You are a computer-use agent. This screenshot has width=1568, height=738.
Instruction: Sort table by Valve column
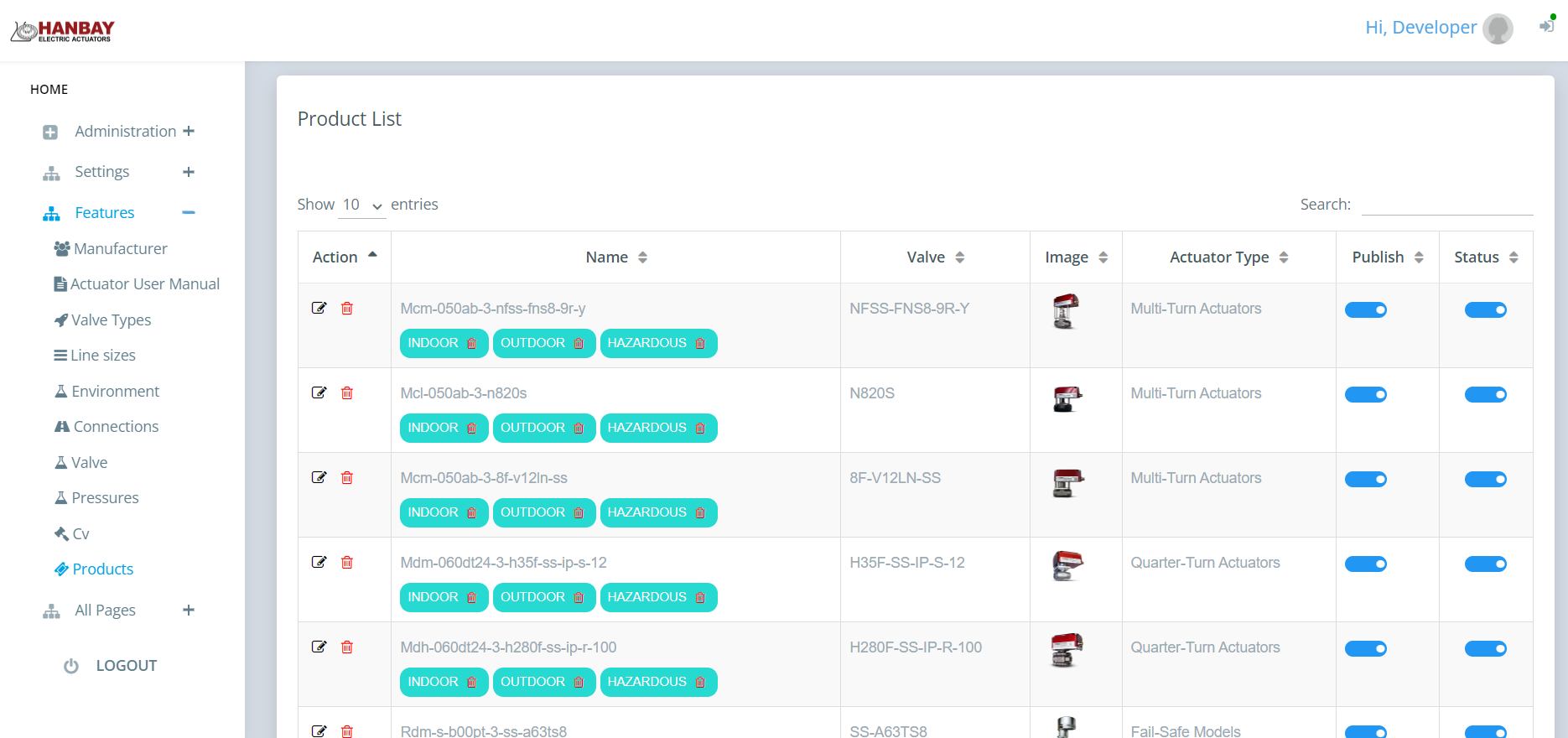pos(935,257)
